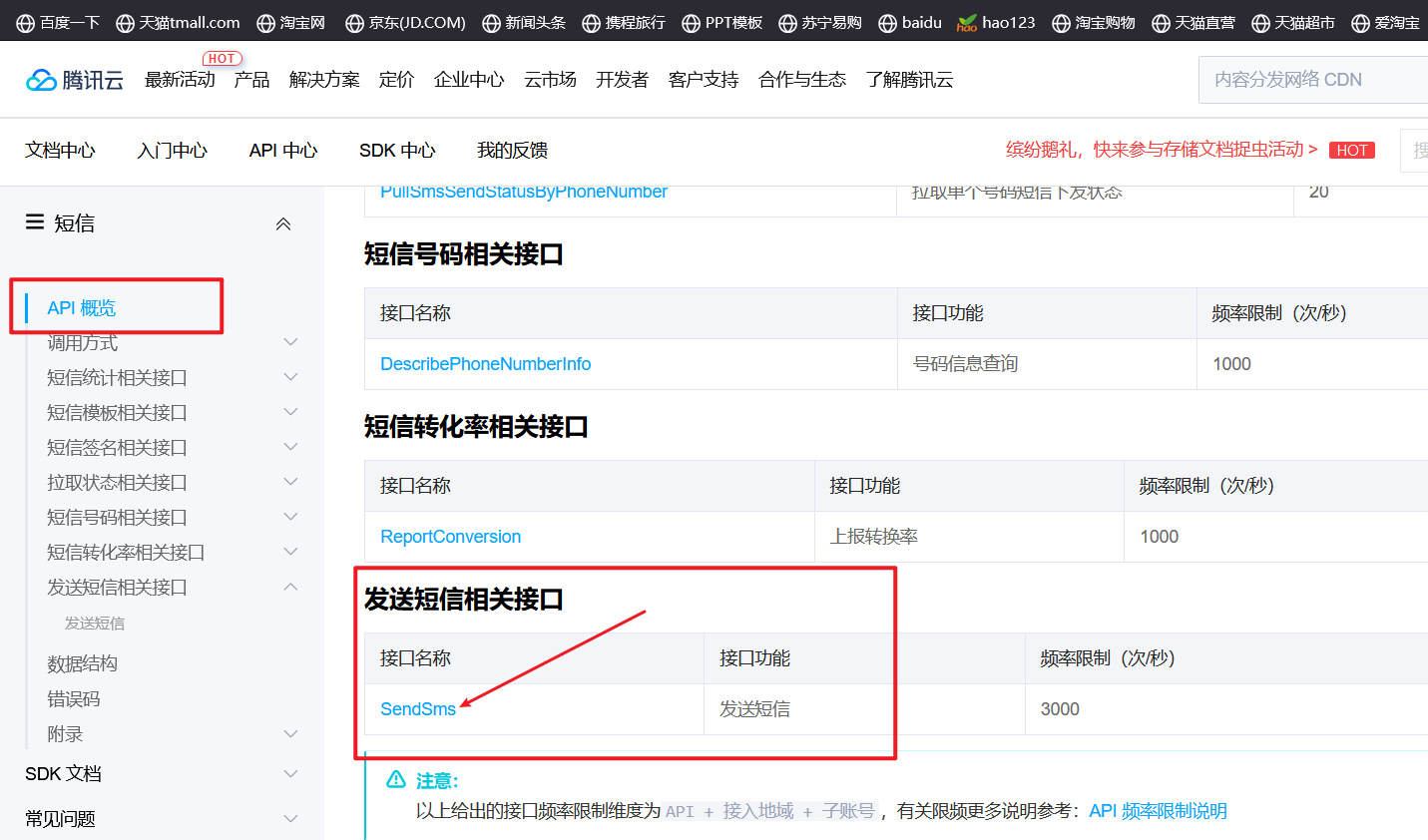Select 数据结构 in the sidebar
Viewport: 1428px width, 840px height.
tap(82, 664)
